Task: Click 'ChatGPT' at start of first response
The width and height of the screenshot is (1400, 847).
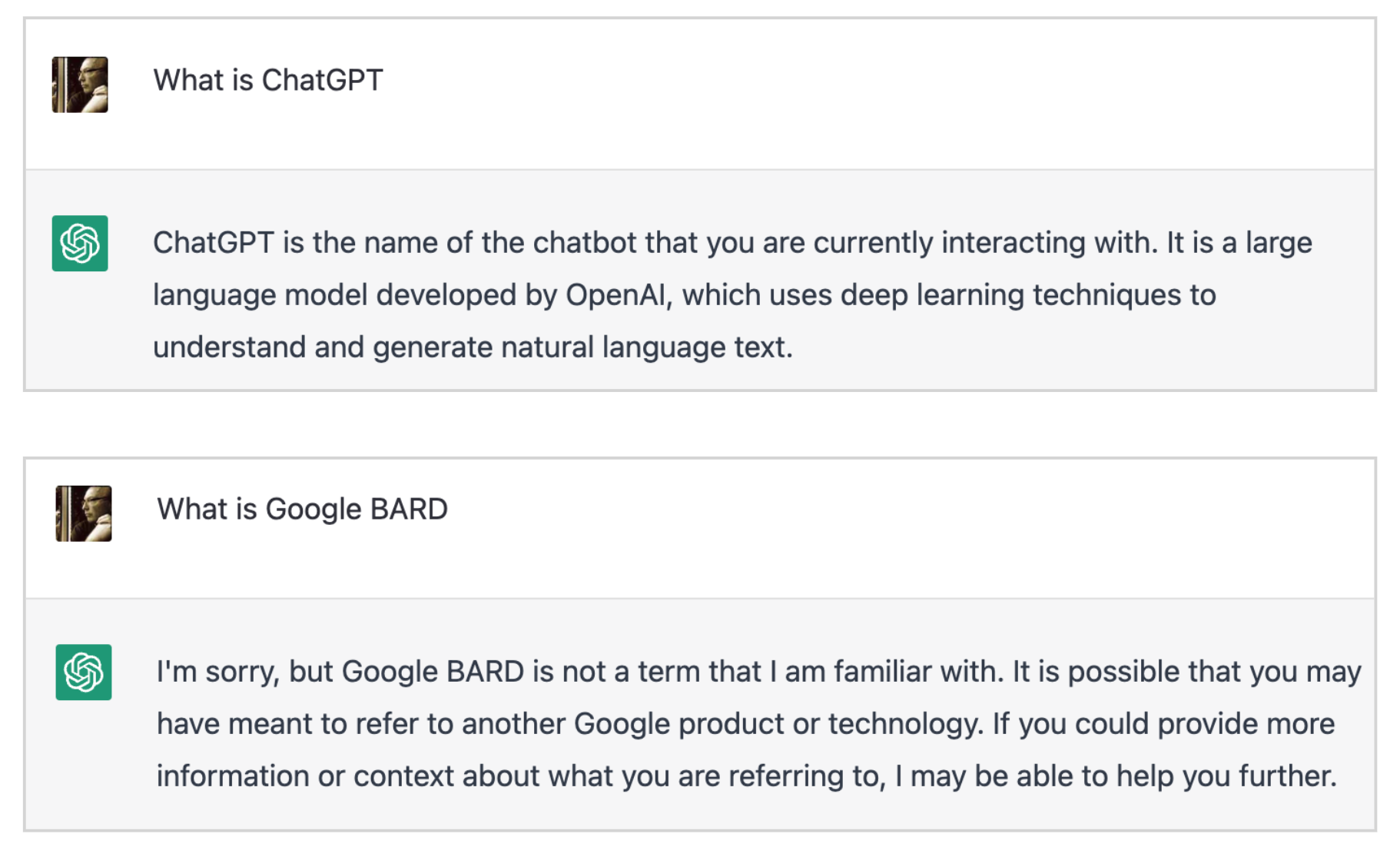Action: tap(214, 243)
